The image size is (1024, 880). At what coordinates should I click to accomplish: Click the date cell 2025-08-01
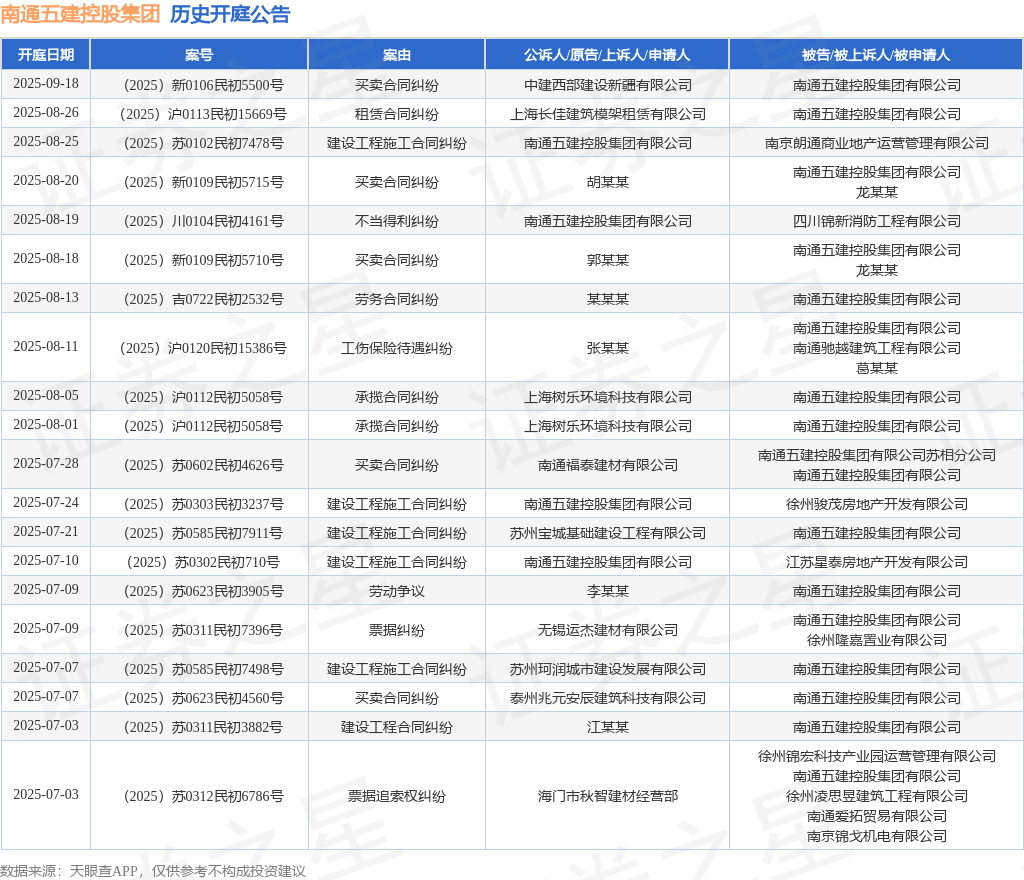point(46,425)
